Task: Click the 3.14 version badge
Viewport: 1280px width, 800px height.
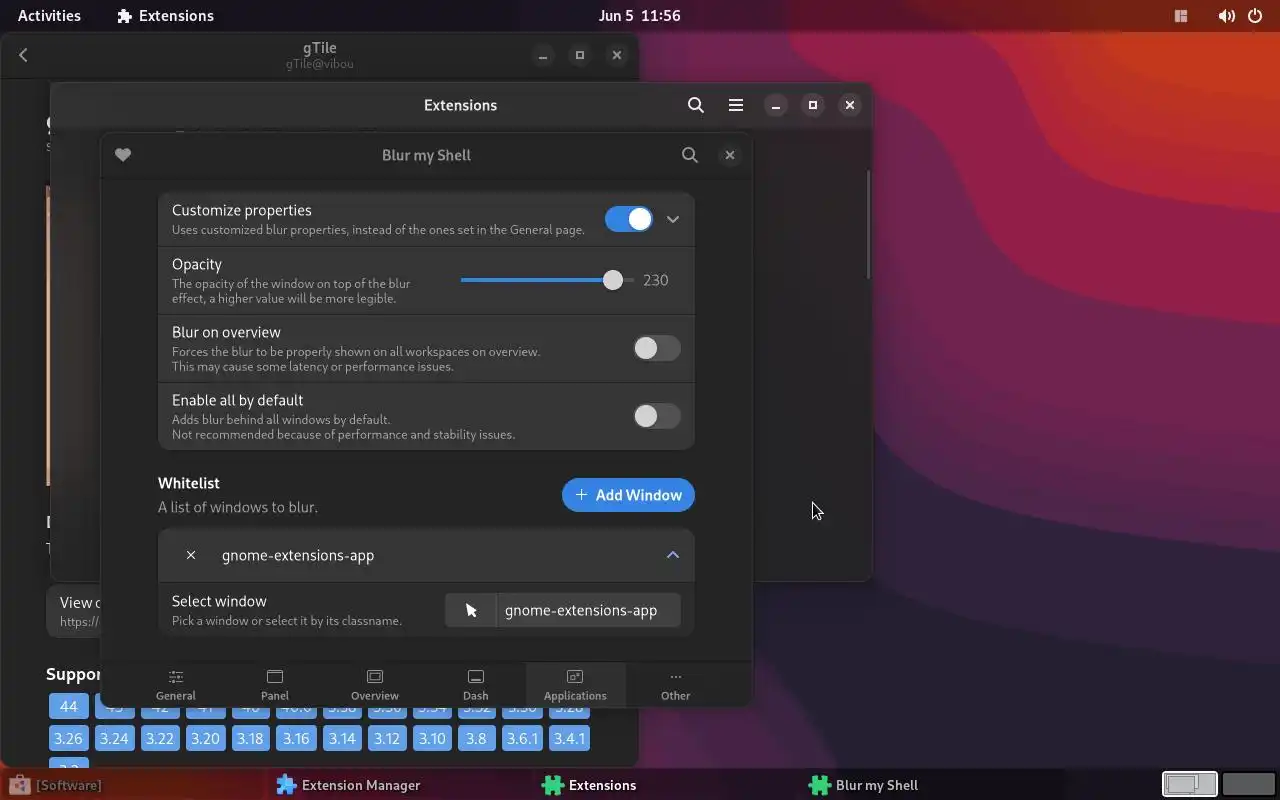Action: (x=342, y=739)
